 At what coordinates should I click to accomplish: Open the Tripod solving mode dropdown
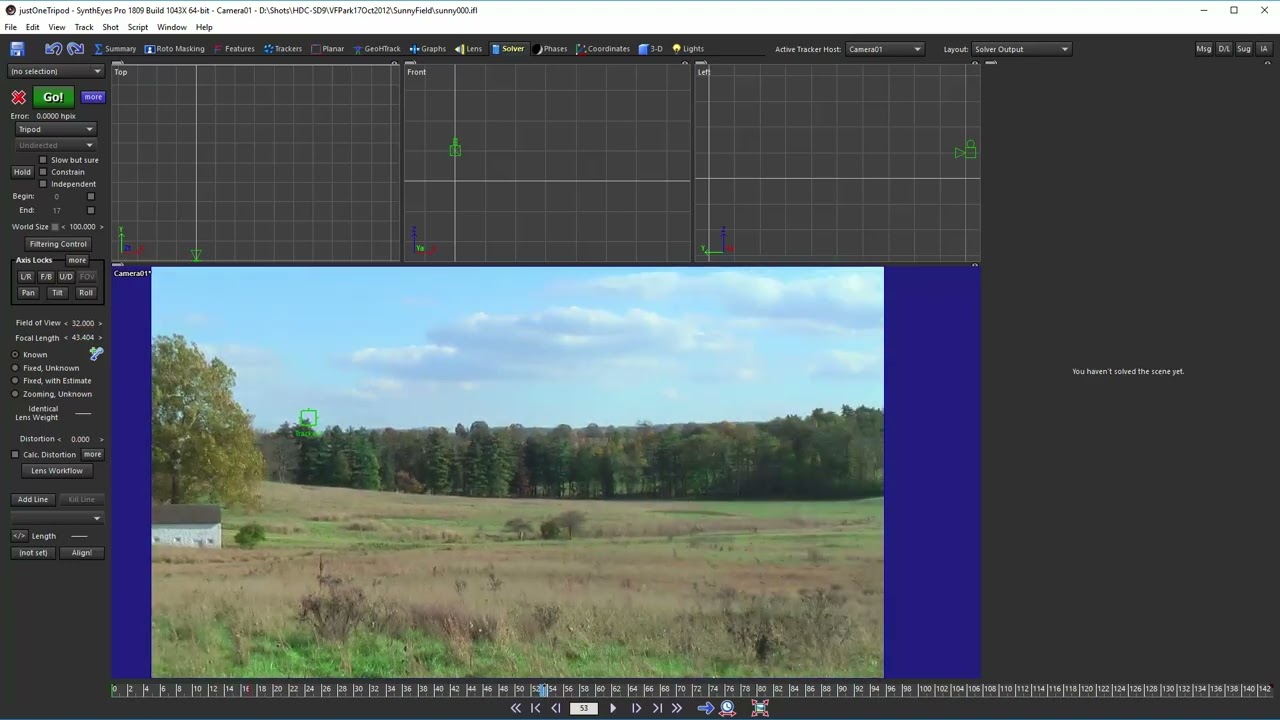[55, 129]
